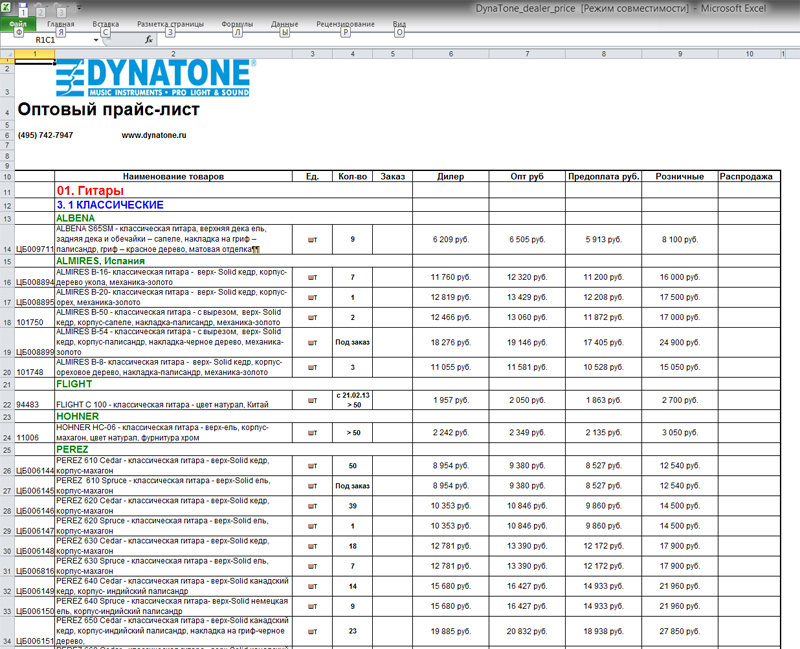This screenshot has height=649, width=800.
Task: Switch to the Вставка ribbon tab
Action: tap(106, 24)
